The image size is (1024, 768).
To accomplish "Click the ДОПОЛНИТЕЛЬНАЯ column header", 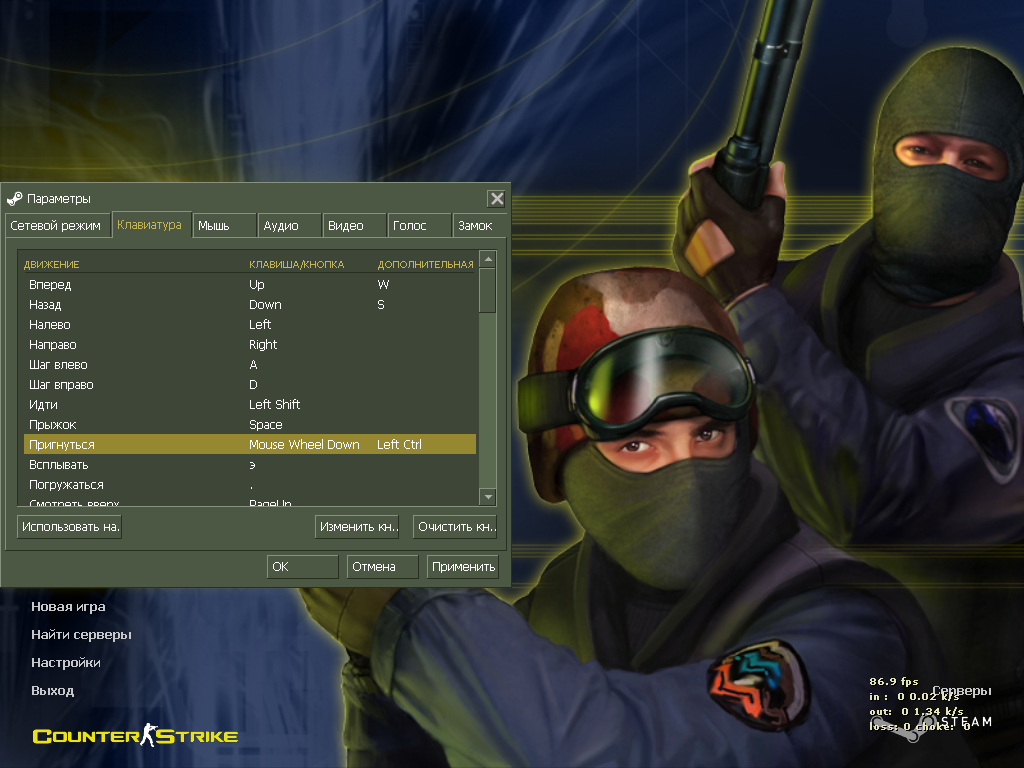I will pyautogui.click(x=425, y=264).
